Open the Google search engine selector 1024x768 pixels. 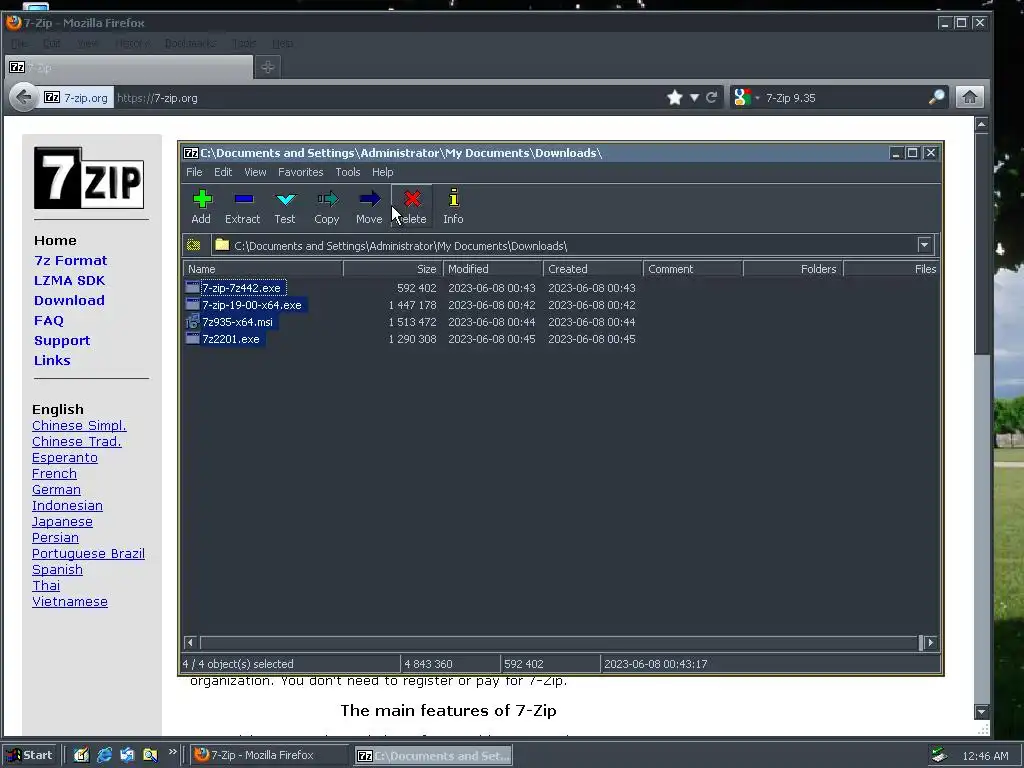[x=746, y=98]
